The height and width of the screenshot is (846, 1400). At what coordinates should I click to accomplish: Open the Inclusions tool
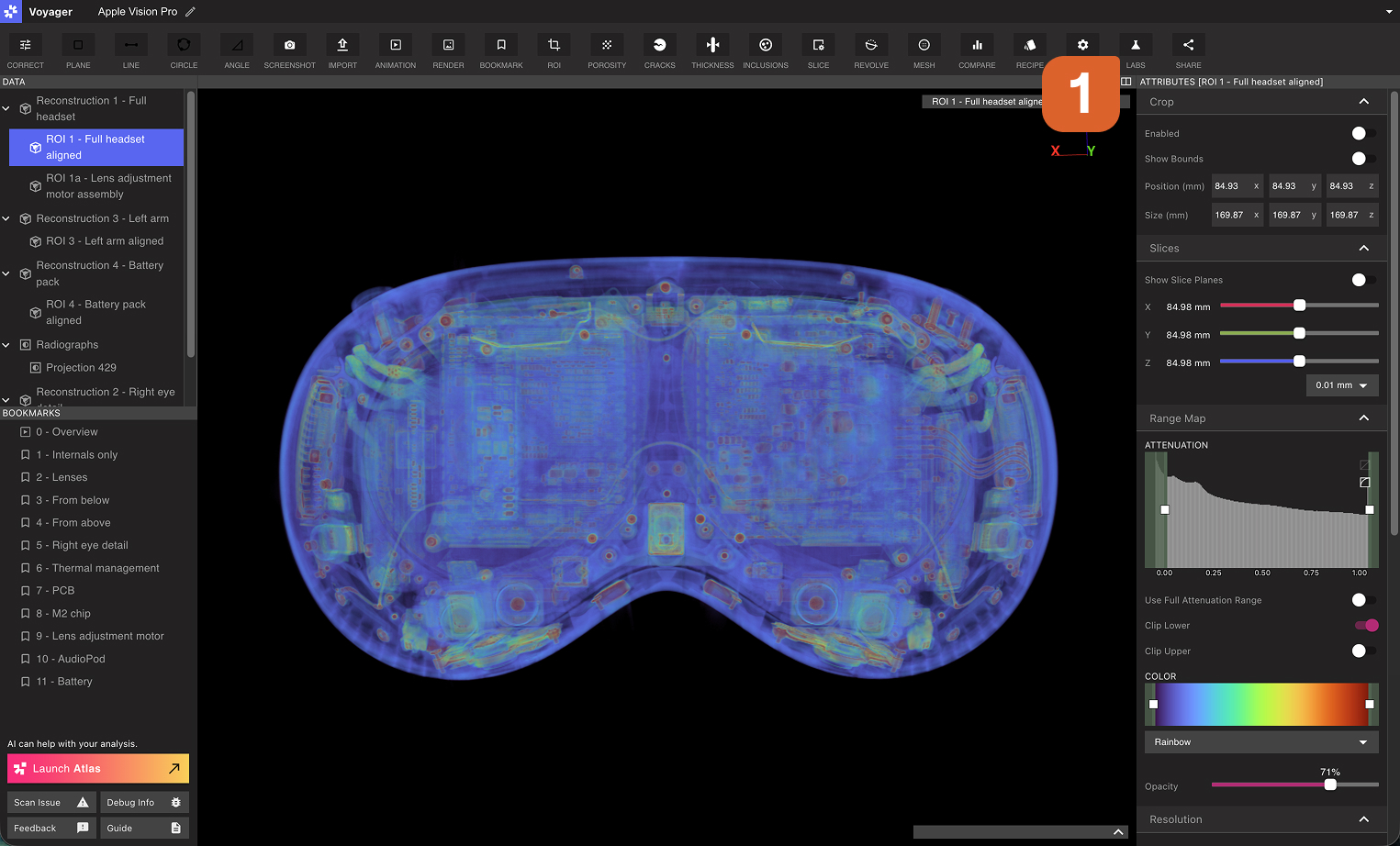coord(766,51)
